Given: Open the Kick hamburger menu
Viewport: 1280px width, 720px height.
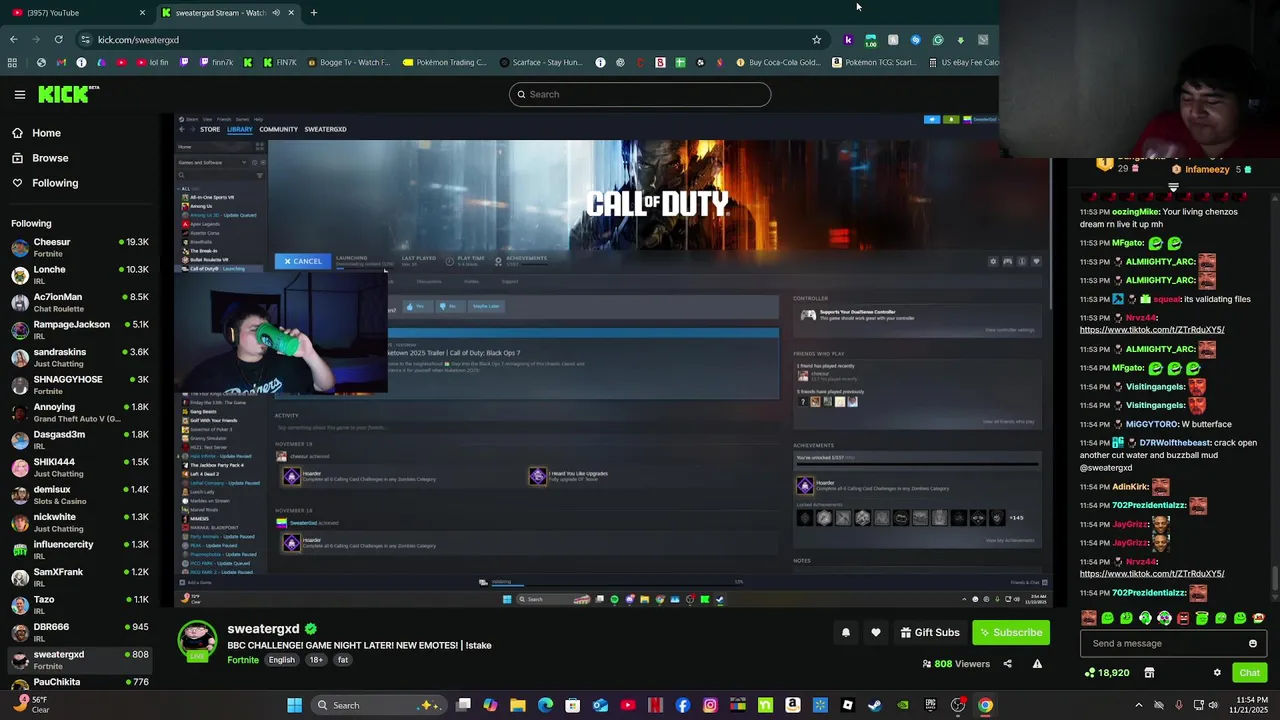Looking at the screenshot, I should coord(19,94).
